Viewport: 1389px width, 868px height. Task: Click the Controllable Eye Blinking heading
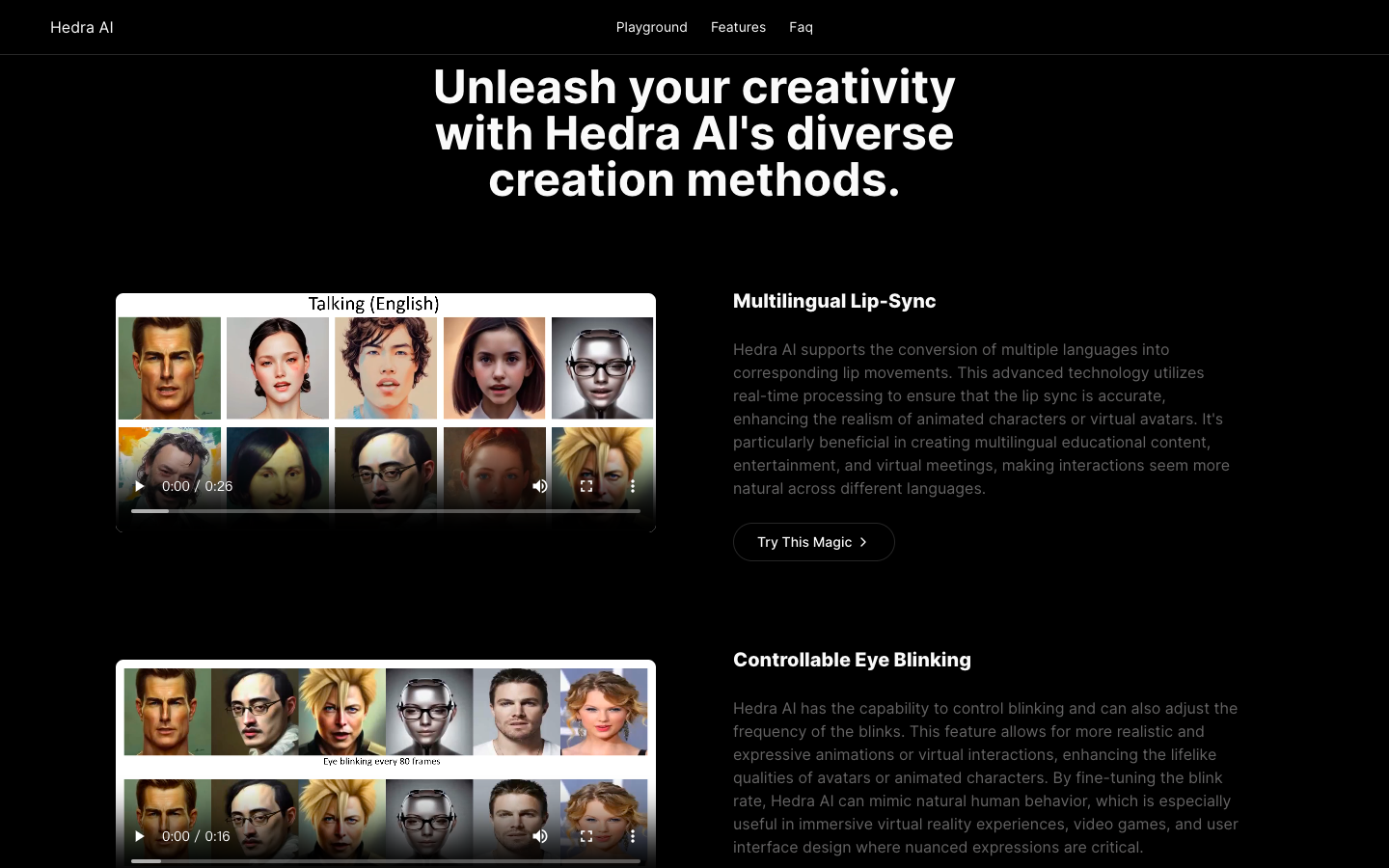(852, 660)
